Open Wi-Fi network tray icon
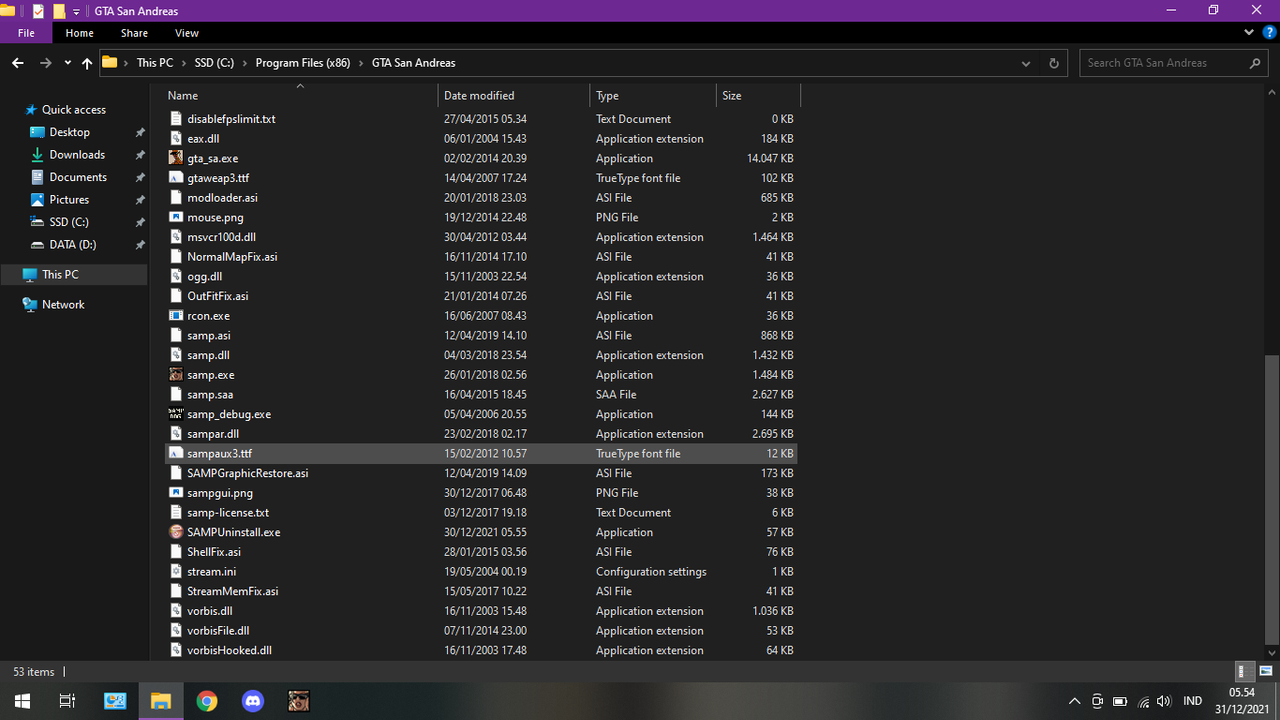Screen dimensions: 1280x720 (x=1143, y=702)
